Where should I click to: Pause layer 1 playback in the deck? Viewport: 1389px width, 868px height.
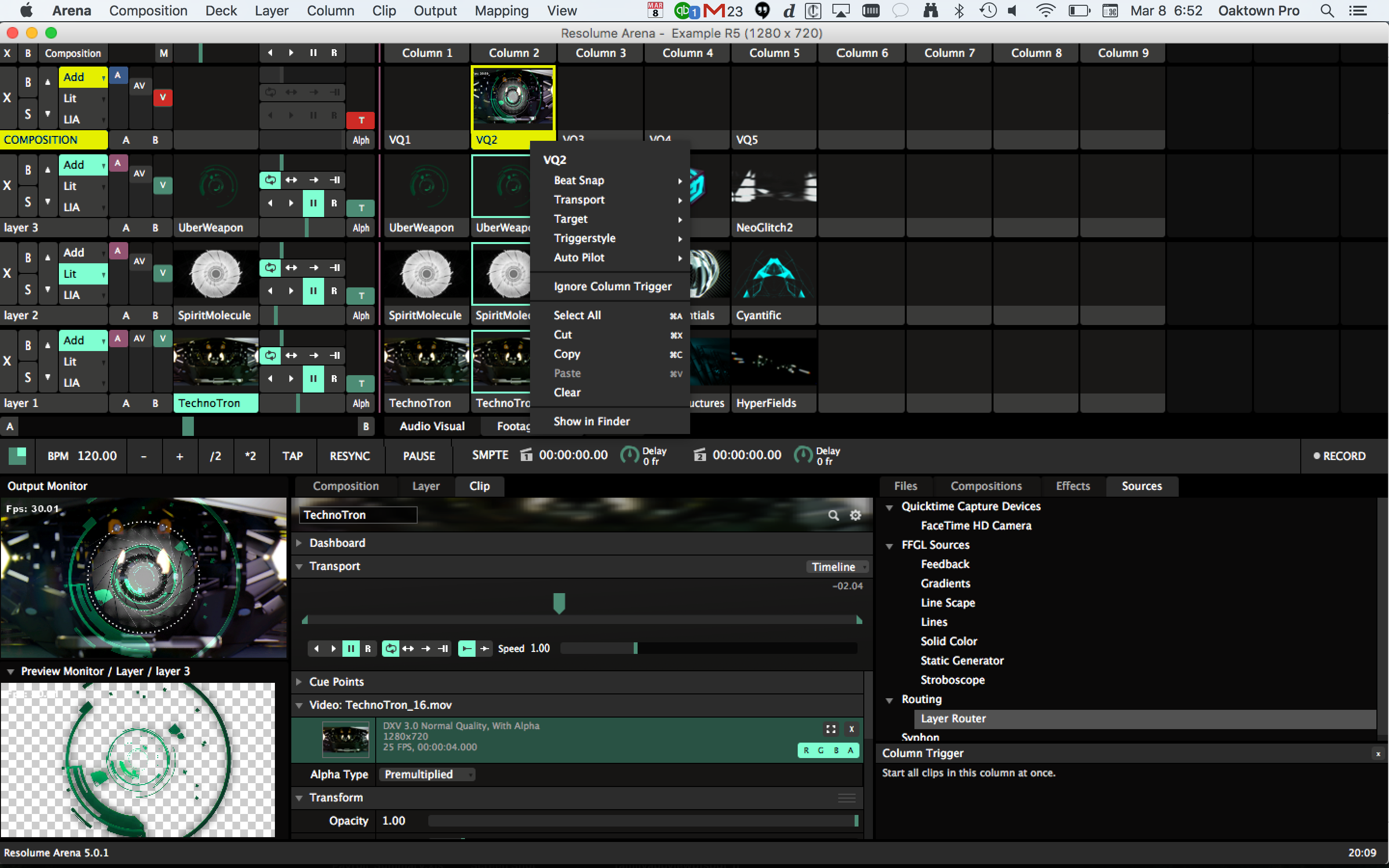[313, 379]
